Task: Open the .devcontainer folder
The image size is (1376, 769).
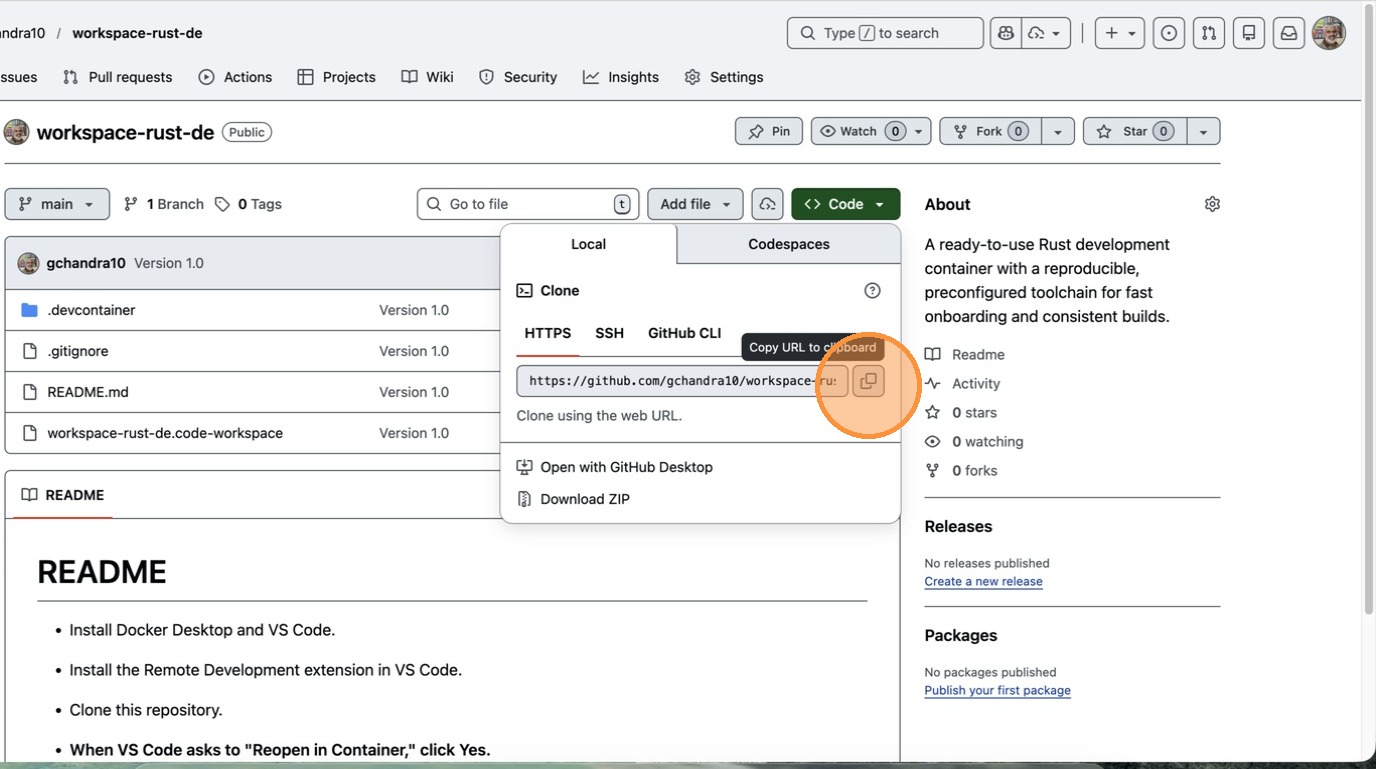Action: [91, 310]
